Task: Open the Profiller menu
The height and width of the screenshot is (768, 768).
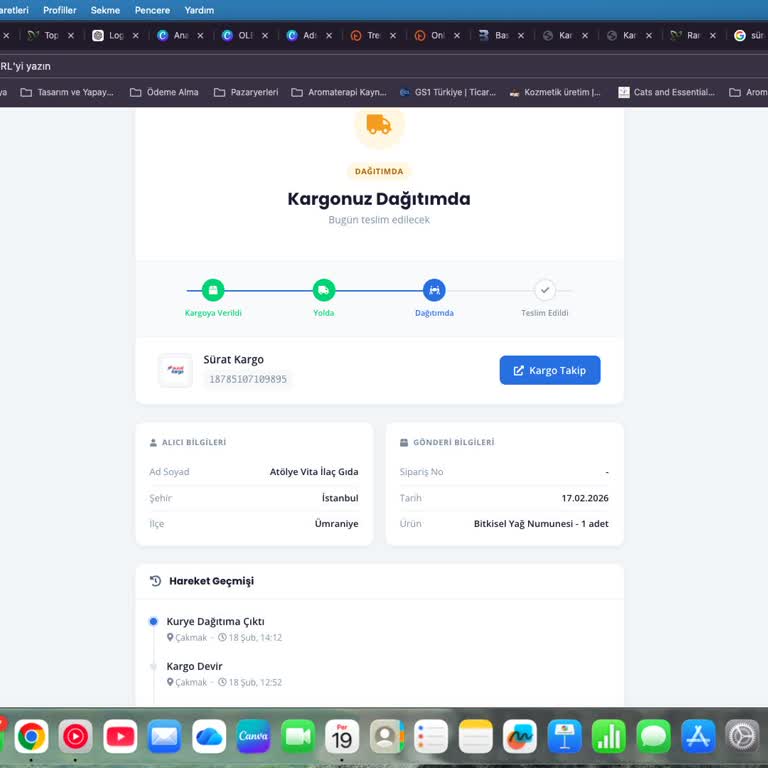Action: tap(60, 10)
